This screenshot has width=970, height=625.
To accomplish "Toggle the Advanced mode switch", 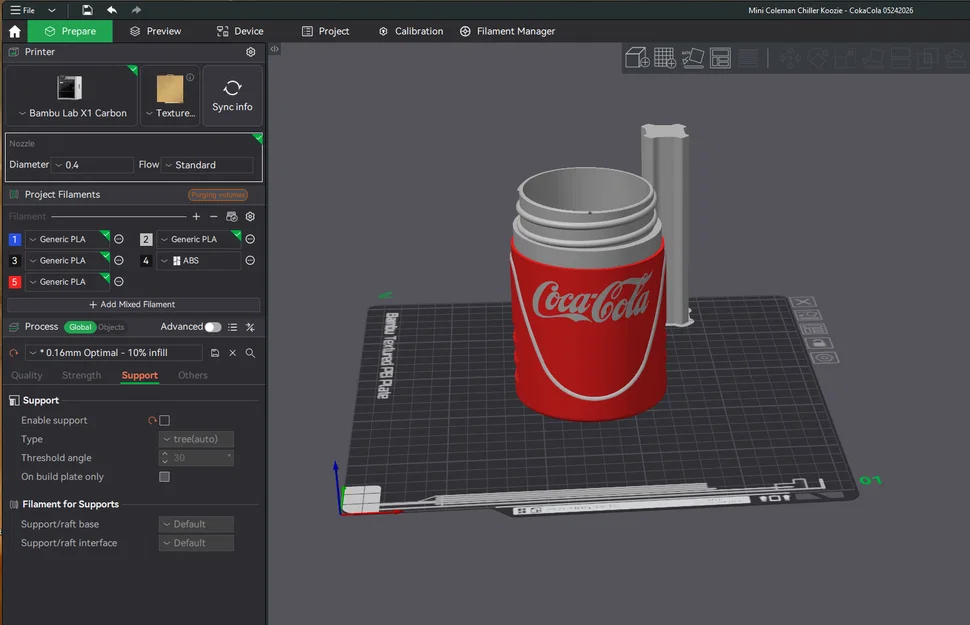I will pos(213,327).
